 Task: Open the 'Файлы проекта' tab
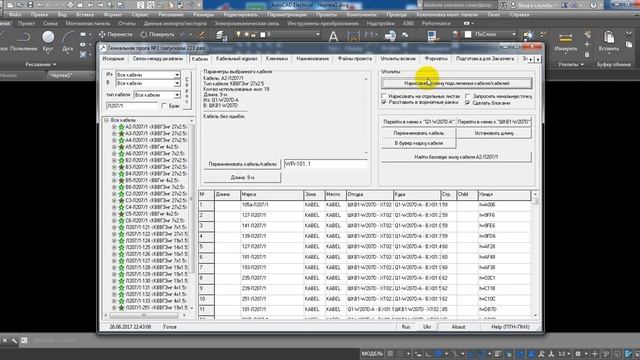click(354, 59)
